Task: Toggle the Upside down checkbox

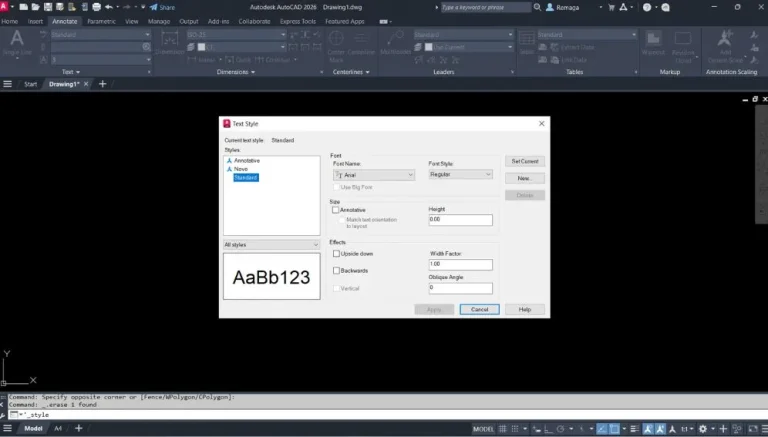Action: [336, 253]
